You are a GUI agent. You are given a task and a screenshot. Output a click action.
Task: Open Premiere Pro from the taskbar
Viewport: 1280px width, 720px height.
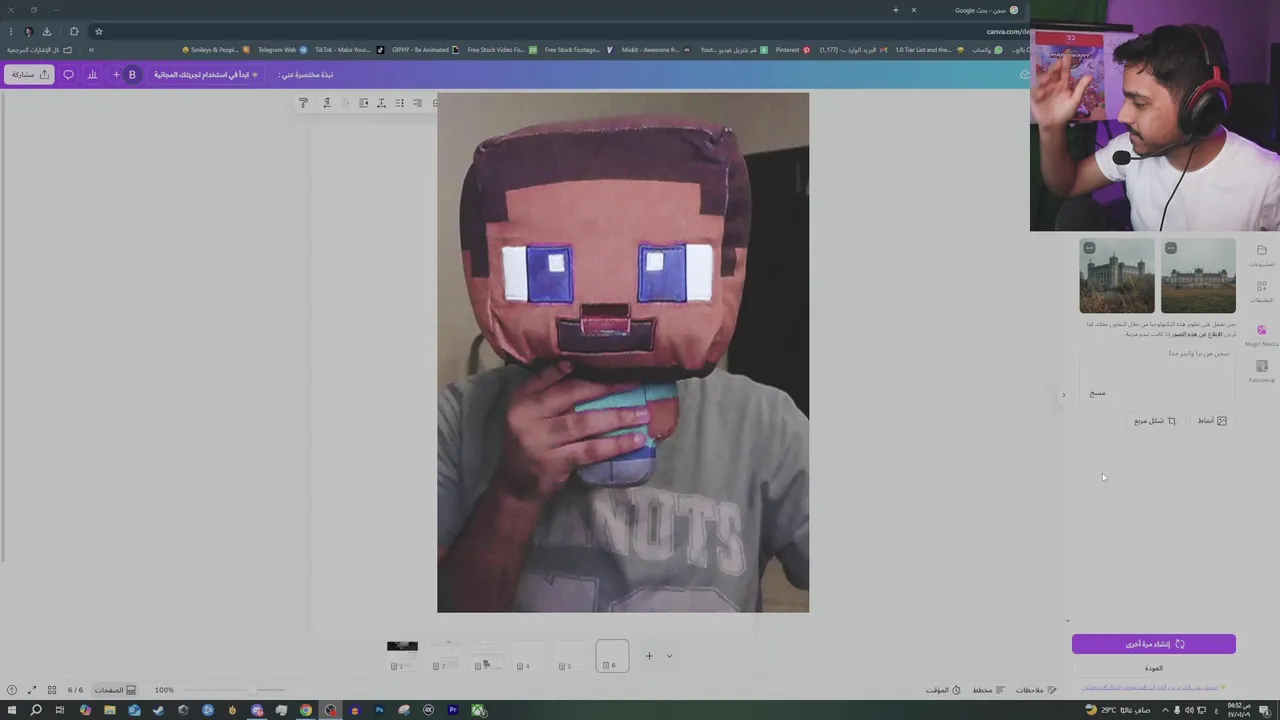(453, 710)
